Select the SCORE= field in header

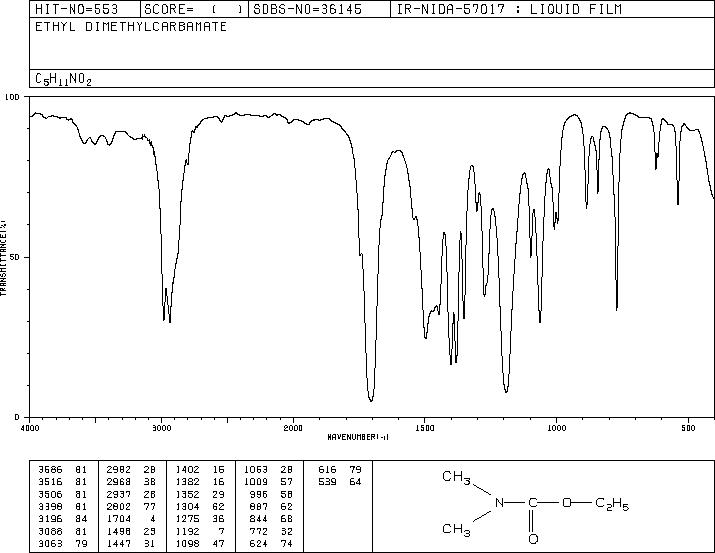pos(193,9)
